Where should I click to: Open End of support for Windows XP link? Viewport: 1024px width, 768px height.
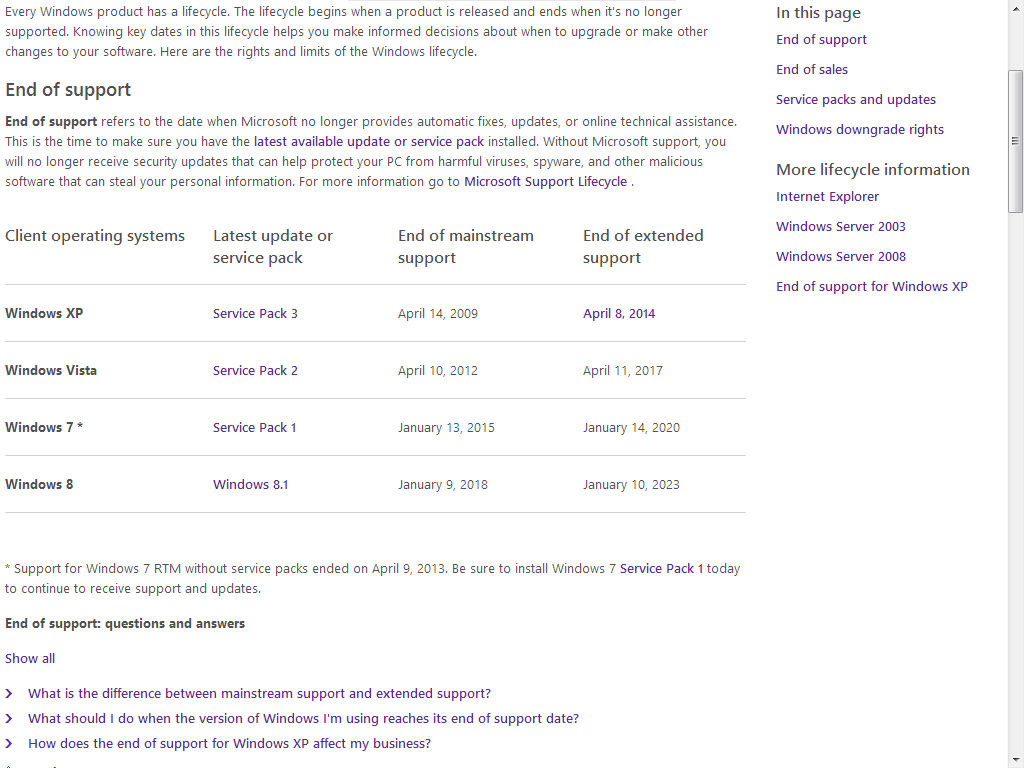[x=871, y=287]
